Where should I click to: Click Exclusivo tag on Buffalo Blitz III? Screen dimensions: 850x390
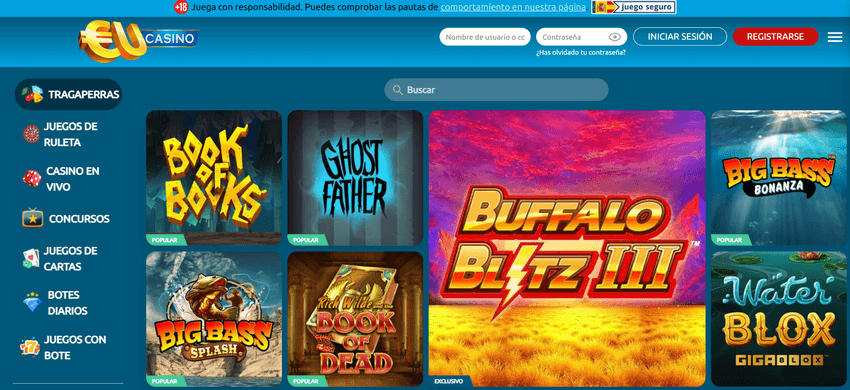click(451, 381)
